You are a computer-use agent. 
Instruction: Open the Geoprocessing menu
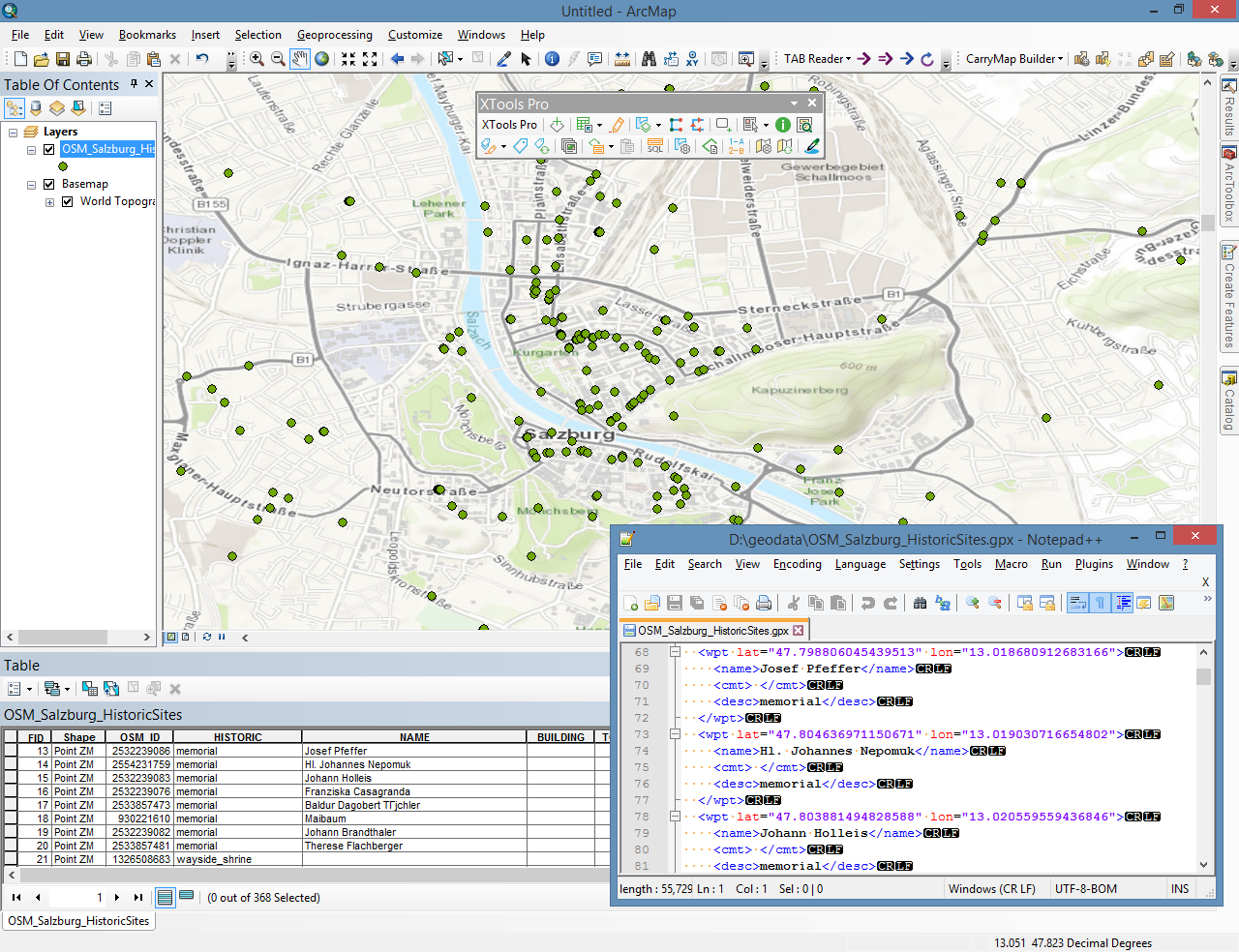point(334,35)
